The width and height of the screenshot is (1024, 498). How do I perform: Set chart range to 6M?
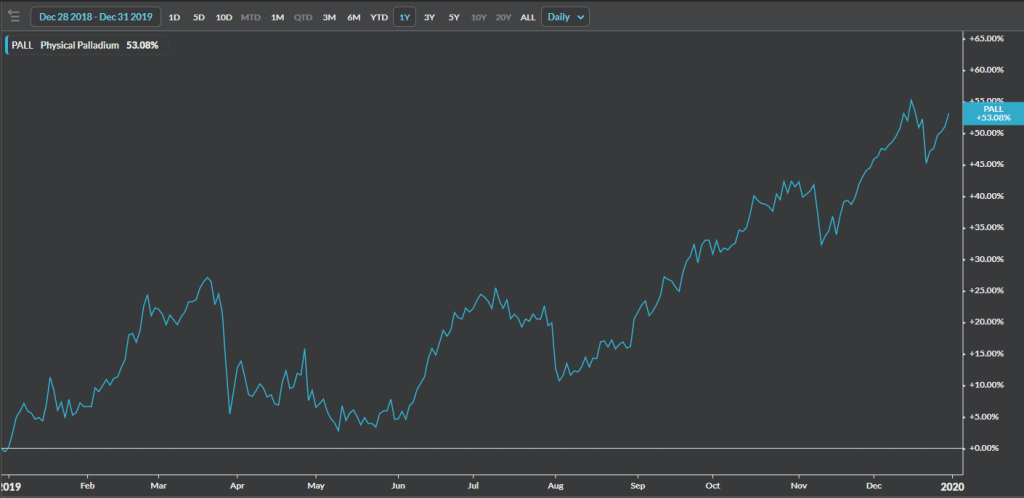(353, 17)
